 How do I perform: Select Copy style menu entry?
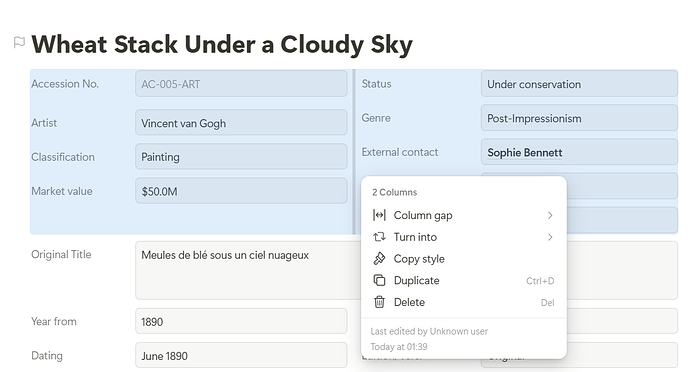[463, 259]
